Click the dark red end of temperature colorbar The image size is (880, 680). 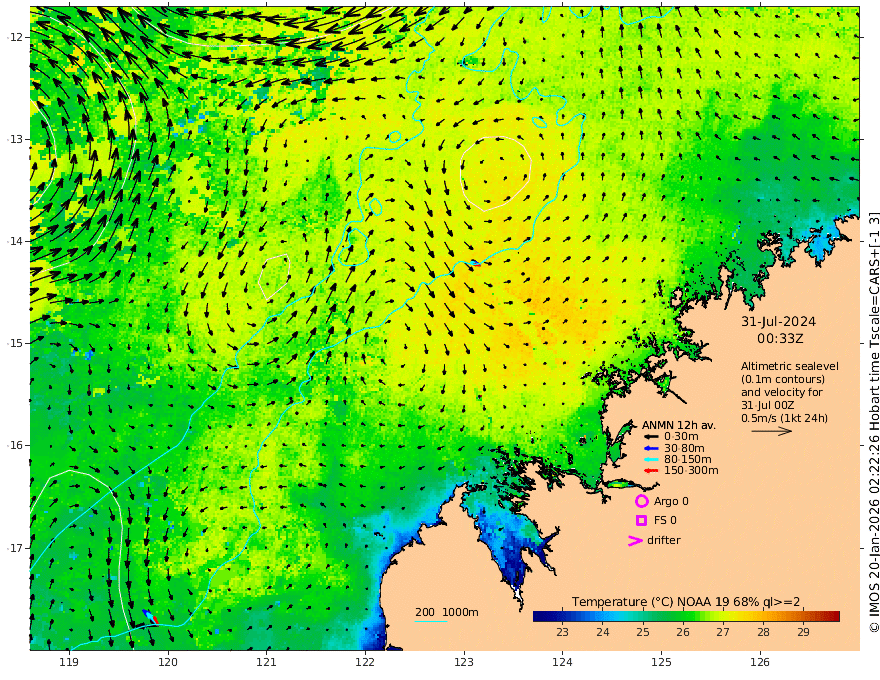tap(835, 617)
